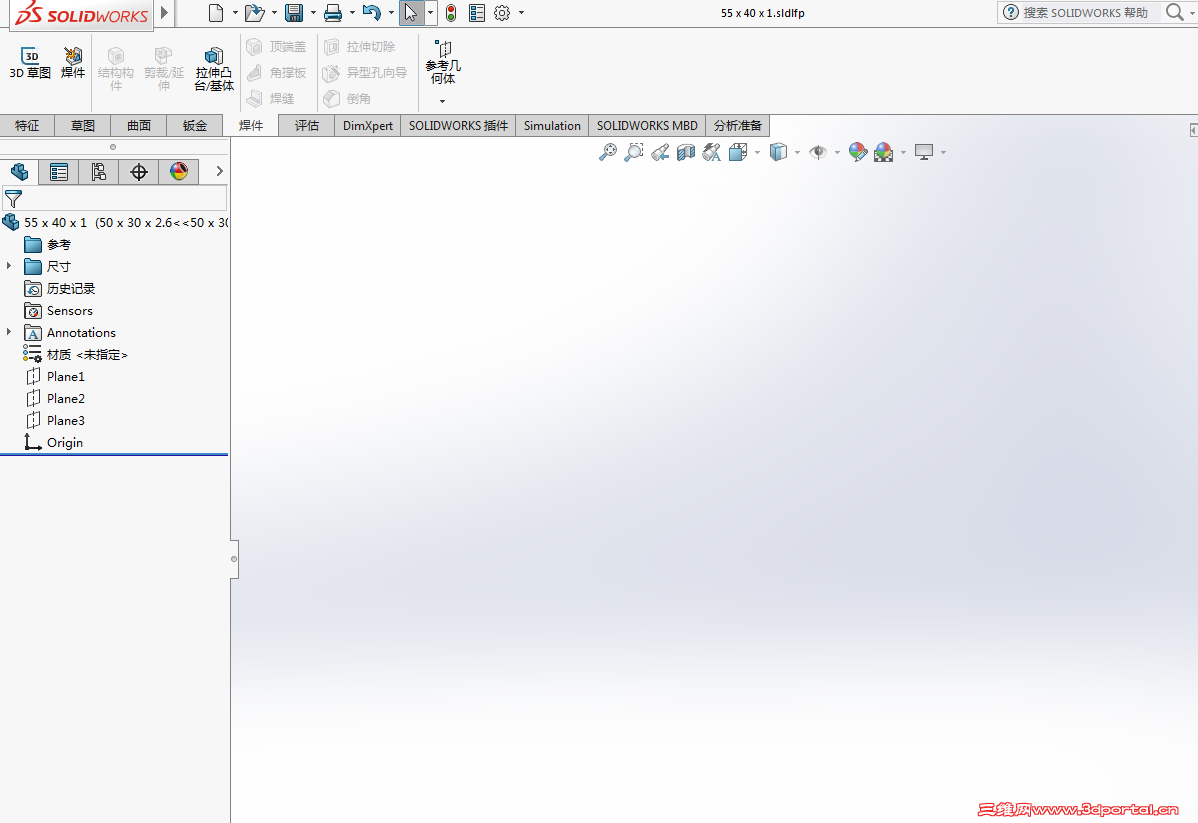Open Reference Geometry (参考几何体) tool
The height and width of the screenshot is (823, 1198).
[x=443, y=62]
